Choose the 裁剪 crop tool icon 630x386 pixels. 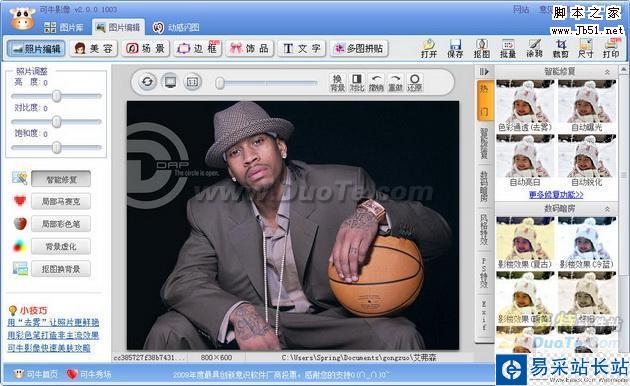(x=560, y=48)
